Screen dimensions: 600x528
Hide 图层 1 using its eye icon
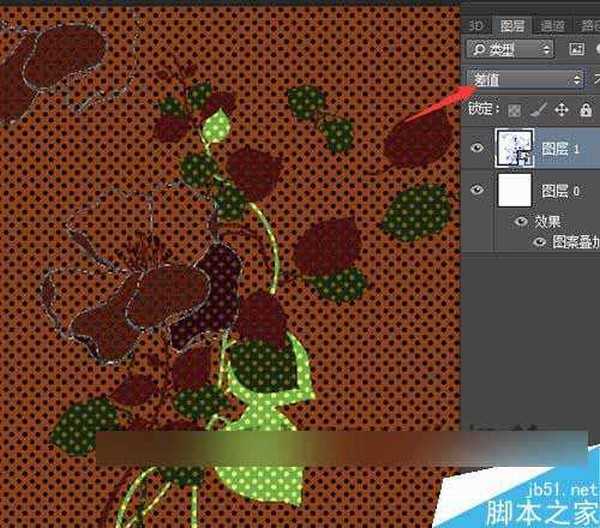477,148
